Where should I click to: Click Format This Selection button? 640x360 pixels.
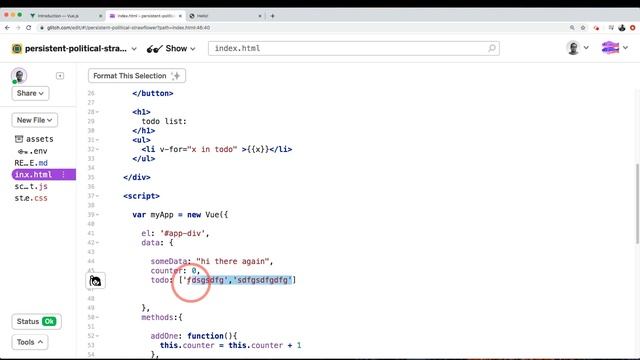(137, 76)
